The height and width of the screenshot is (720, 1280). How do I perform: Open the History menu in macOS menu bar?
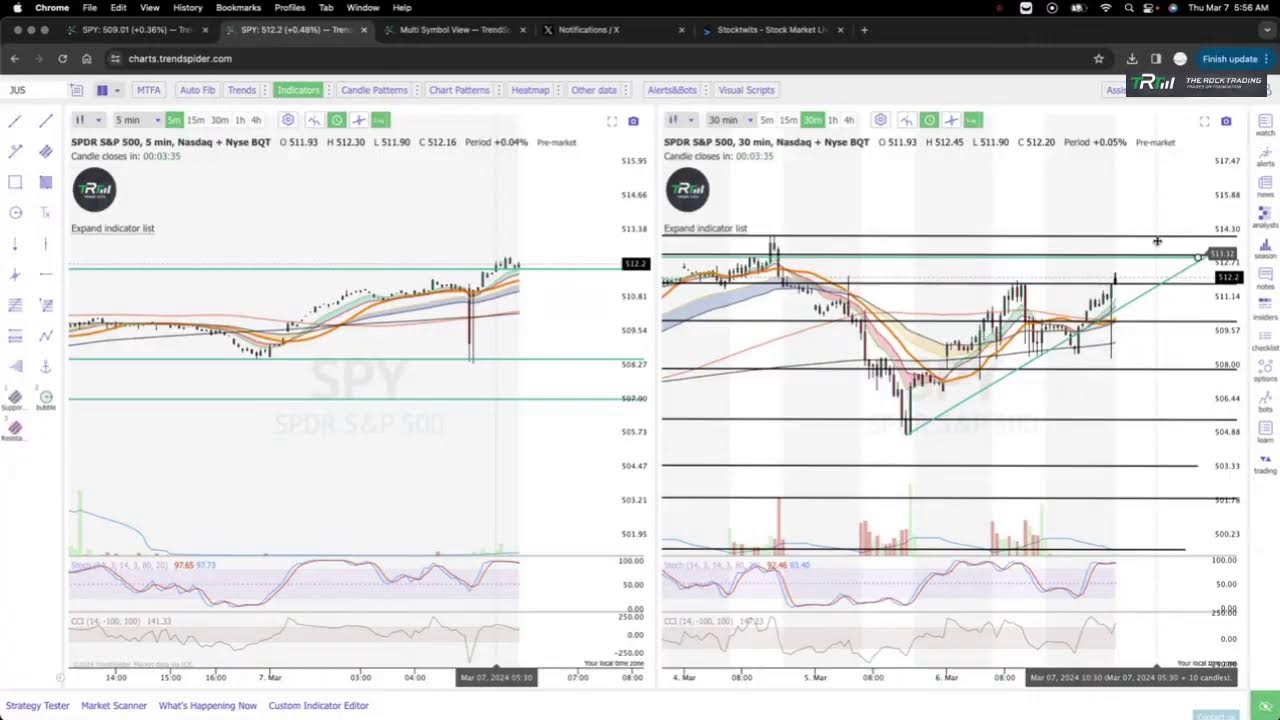[x=187, y=7]
